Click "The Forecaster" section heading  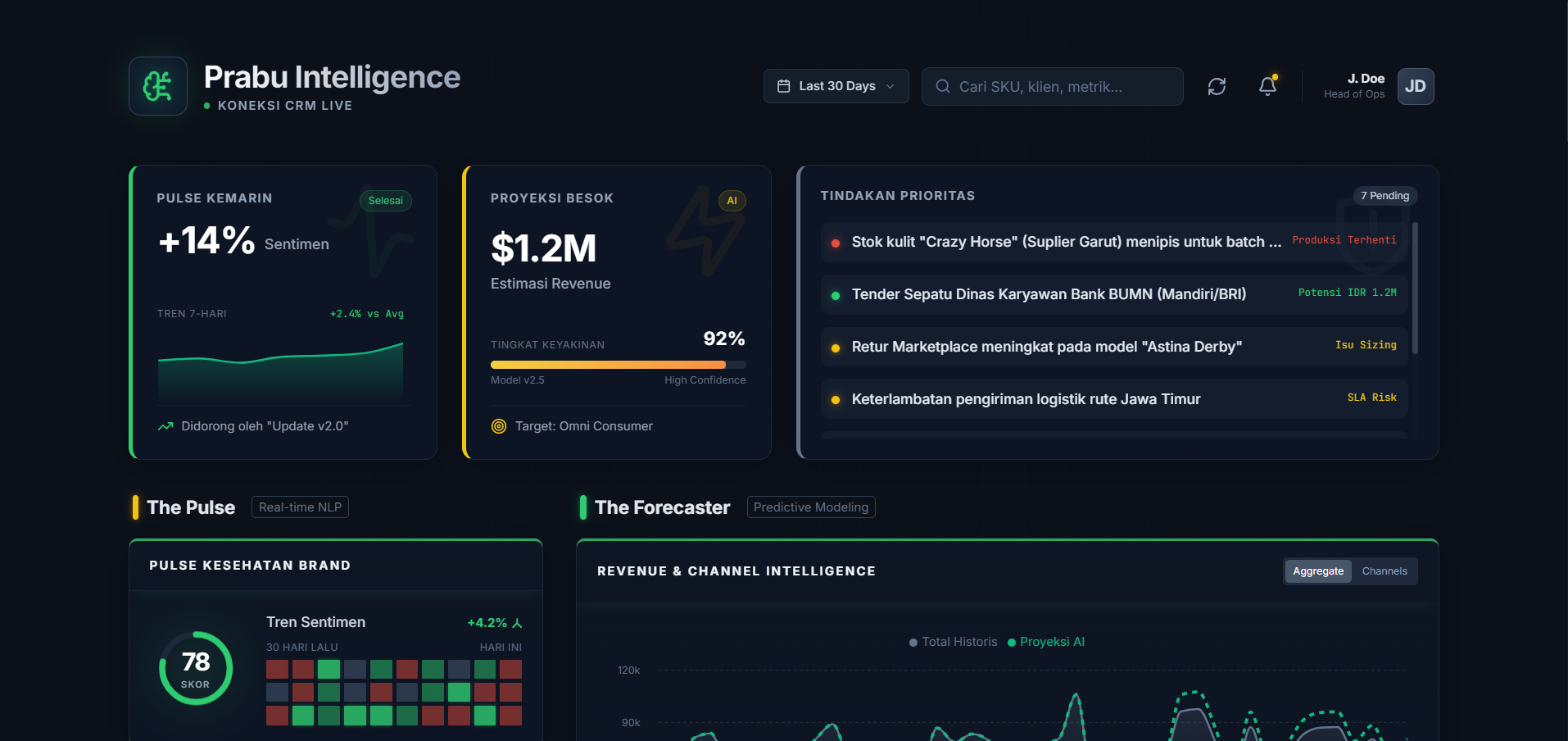pos(663,507)
